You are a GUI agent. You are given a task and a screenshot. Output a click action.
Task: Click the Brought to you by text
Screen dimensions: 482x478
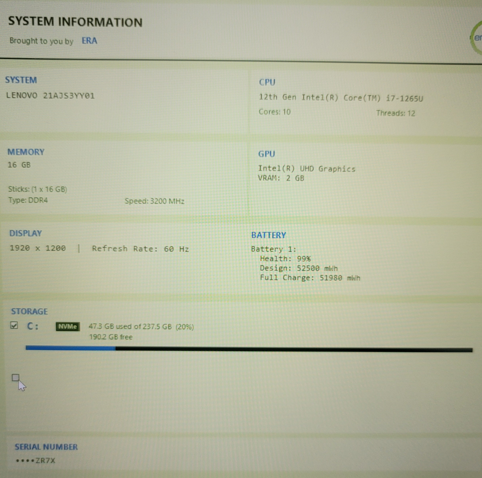tap(41, 41)
